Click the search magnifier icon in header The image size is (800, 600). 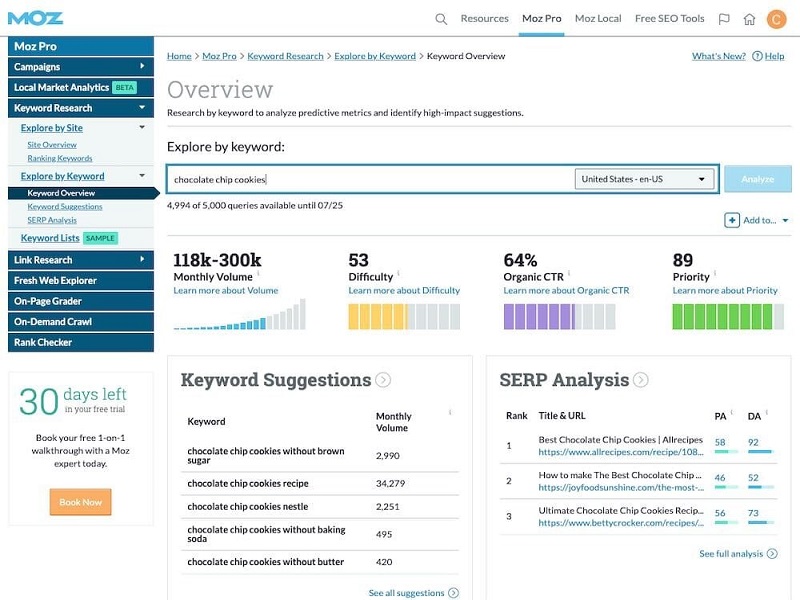tap(441, 19)
